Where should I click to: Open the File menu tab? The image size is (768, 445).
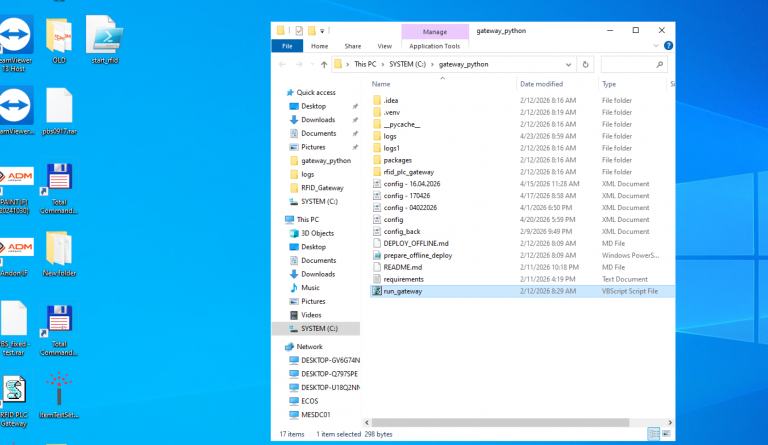pos(288,46)
